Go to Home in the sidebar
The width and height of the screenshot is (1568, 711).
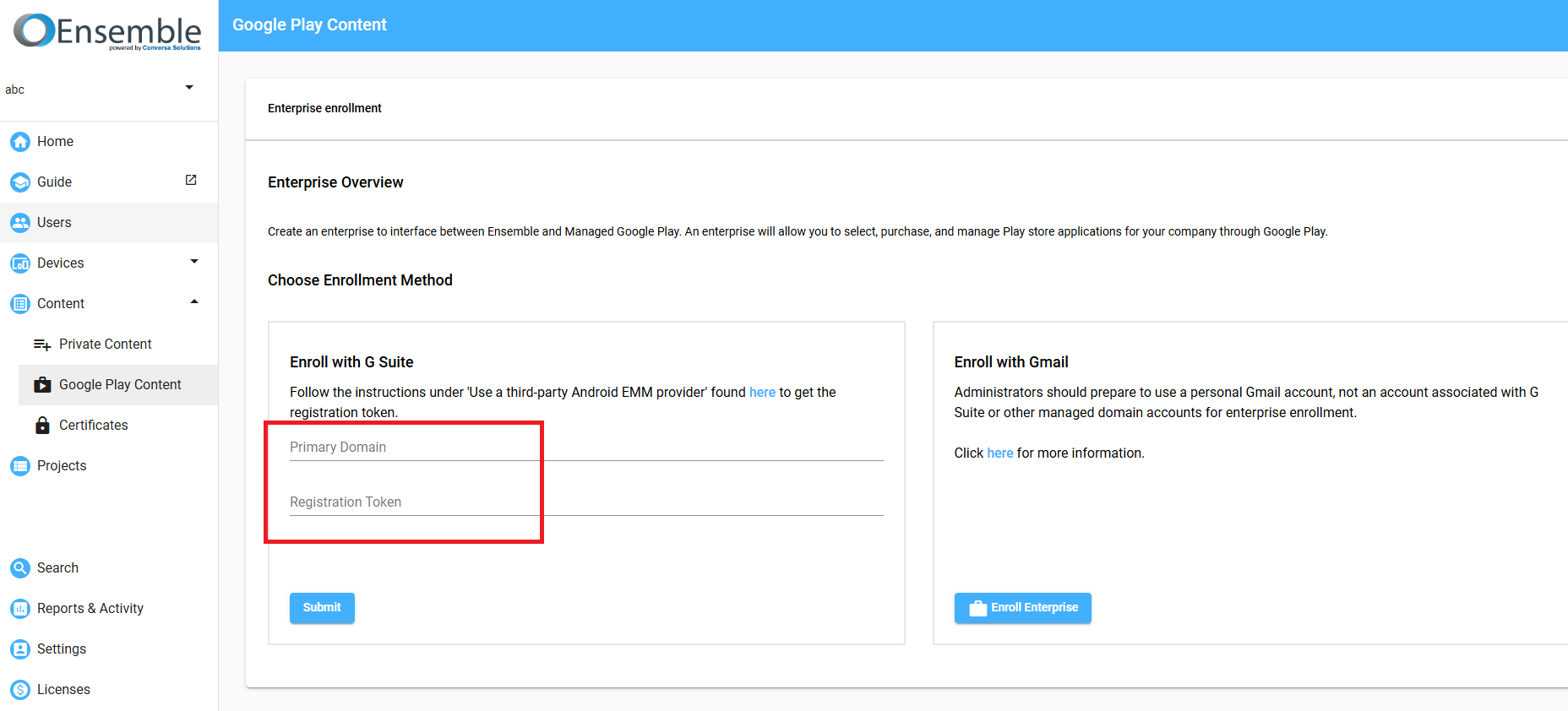point(109,142)
